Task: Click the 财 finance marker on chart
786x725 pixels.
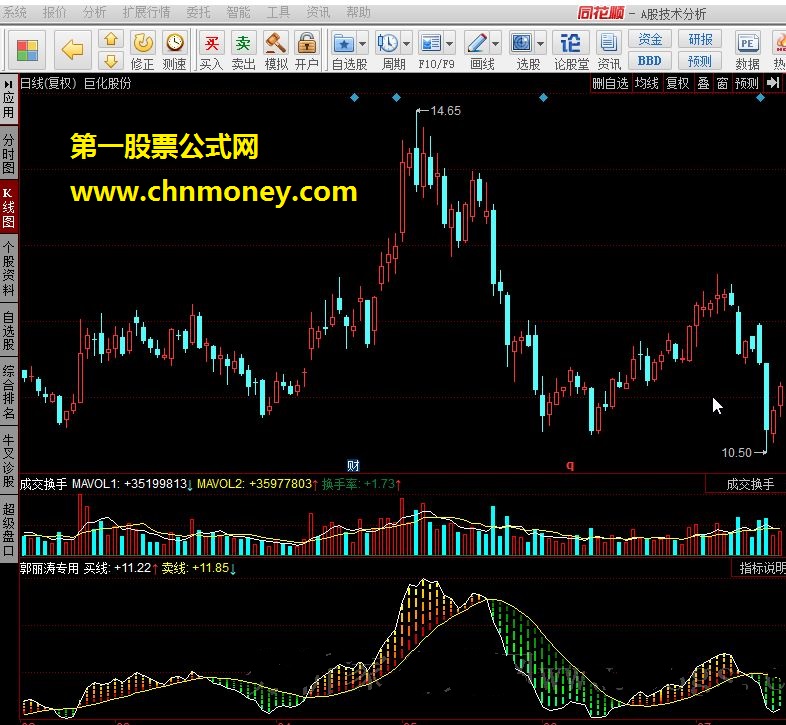Action: 353,465
